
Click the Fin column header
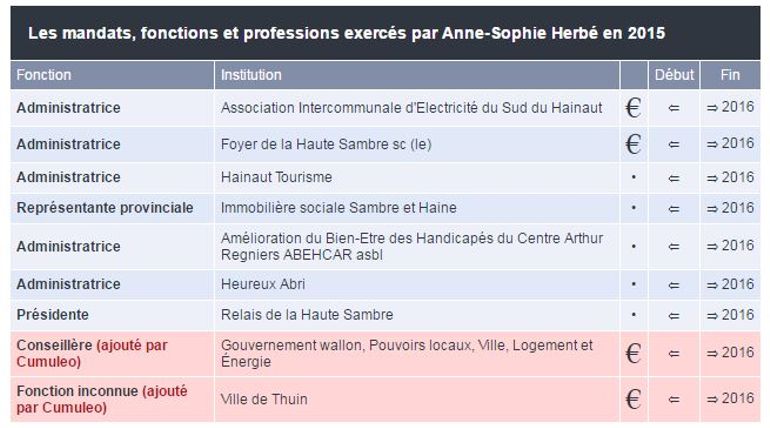730,75
